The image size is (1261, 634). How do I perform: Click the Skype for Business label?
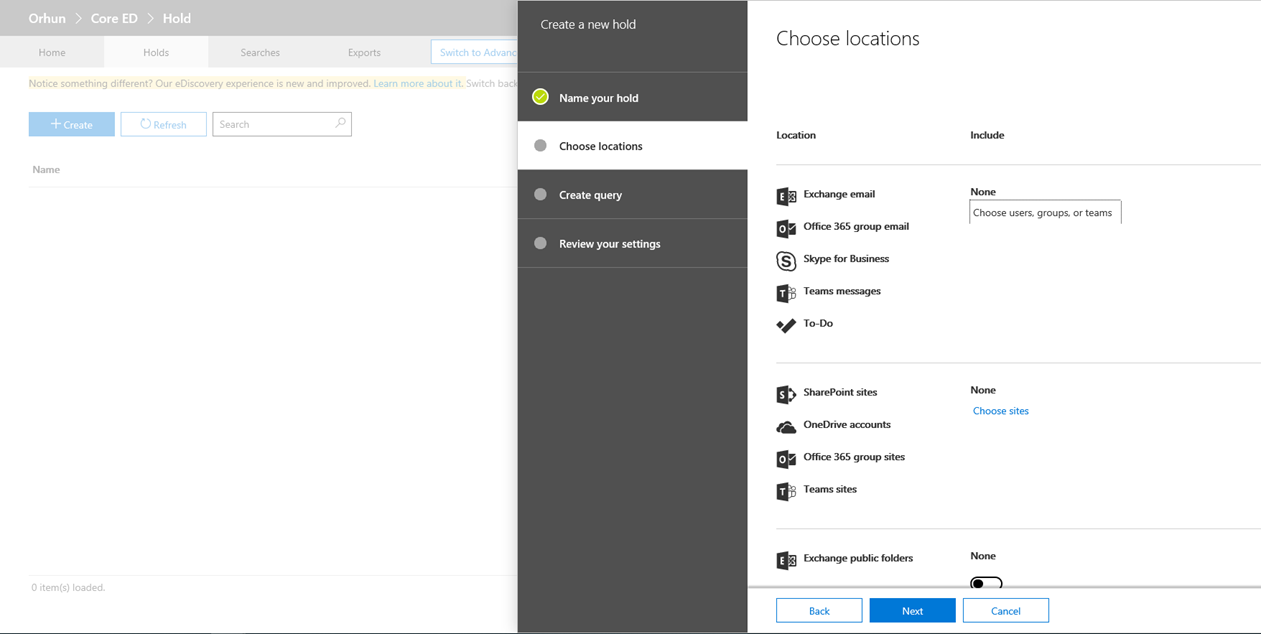pos(846,258)
